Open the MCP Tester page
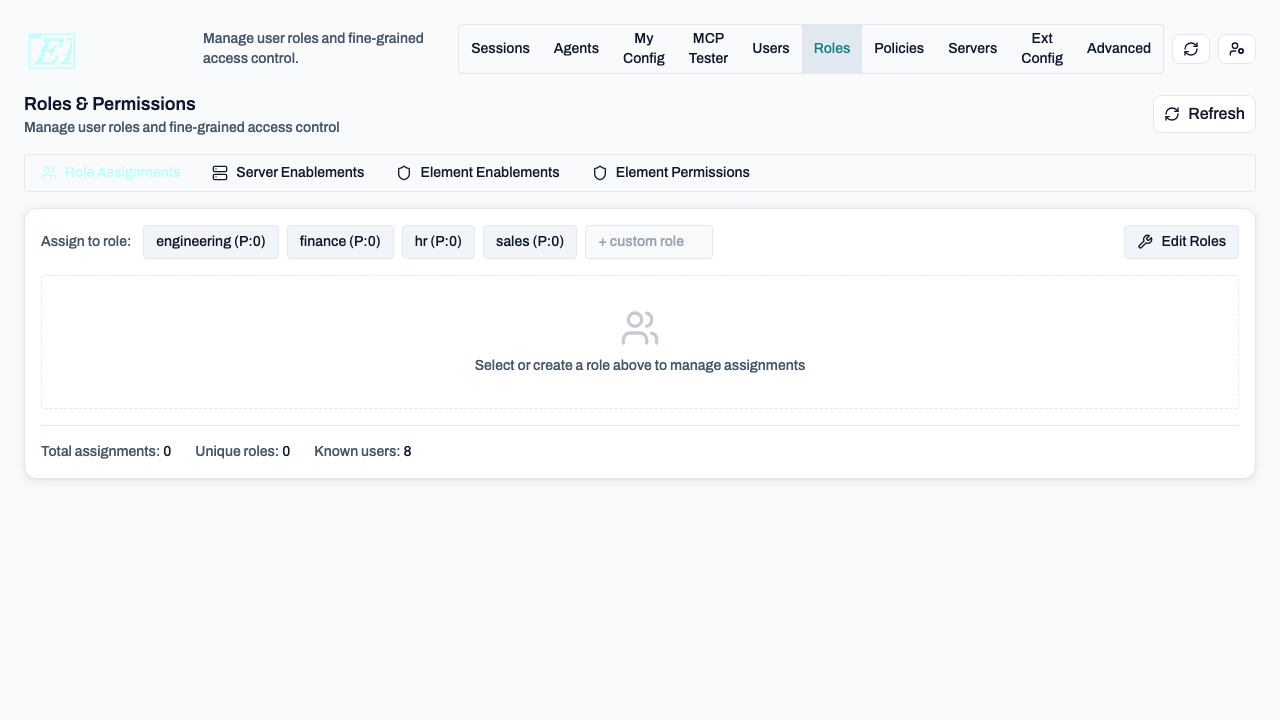This screenshot has height=720, width=1280. [x=708, y=48]
